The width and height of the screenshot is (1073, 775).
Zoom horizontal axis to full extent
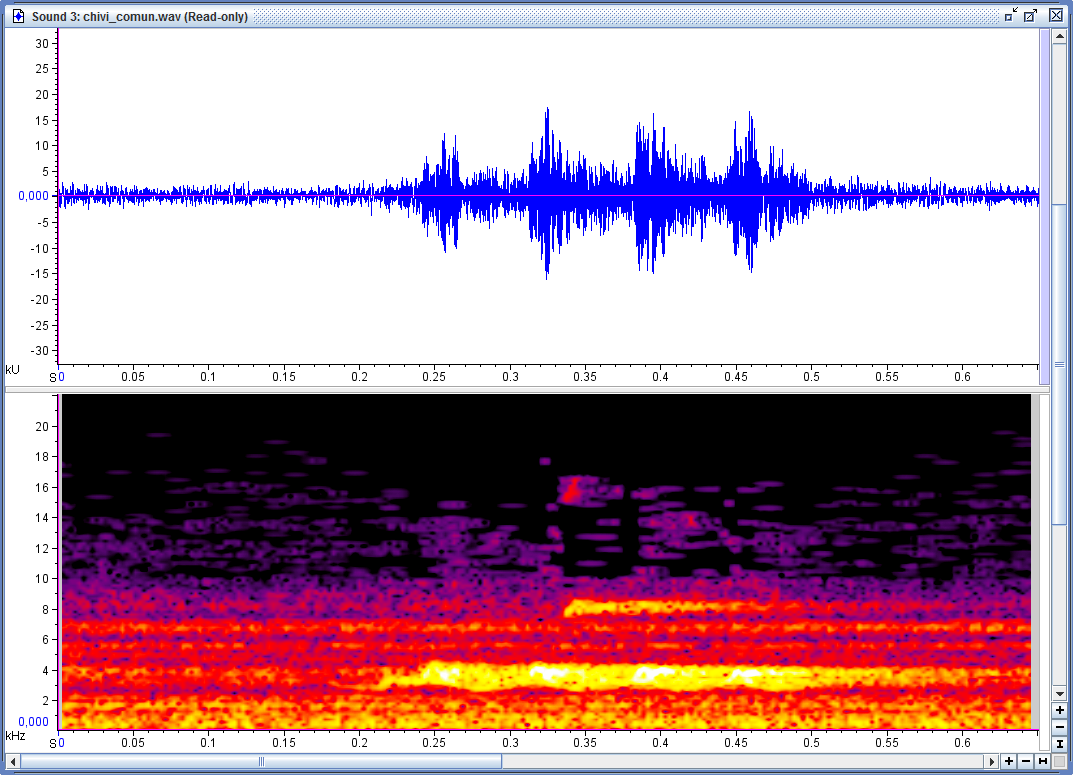[x=1043, y=762]
